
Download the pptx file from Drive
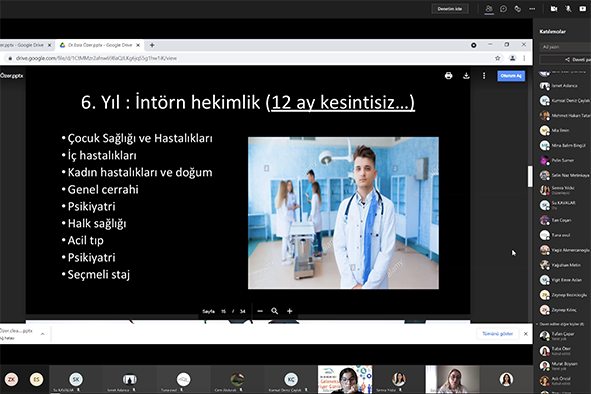click(466, 76)
